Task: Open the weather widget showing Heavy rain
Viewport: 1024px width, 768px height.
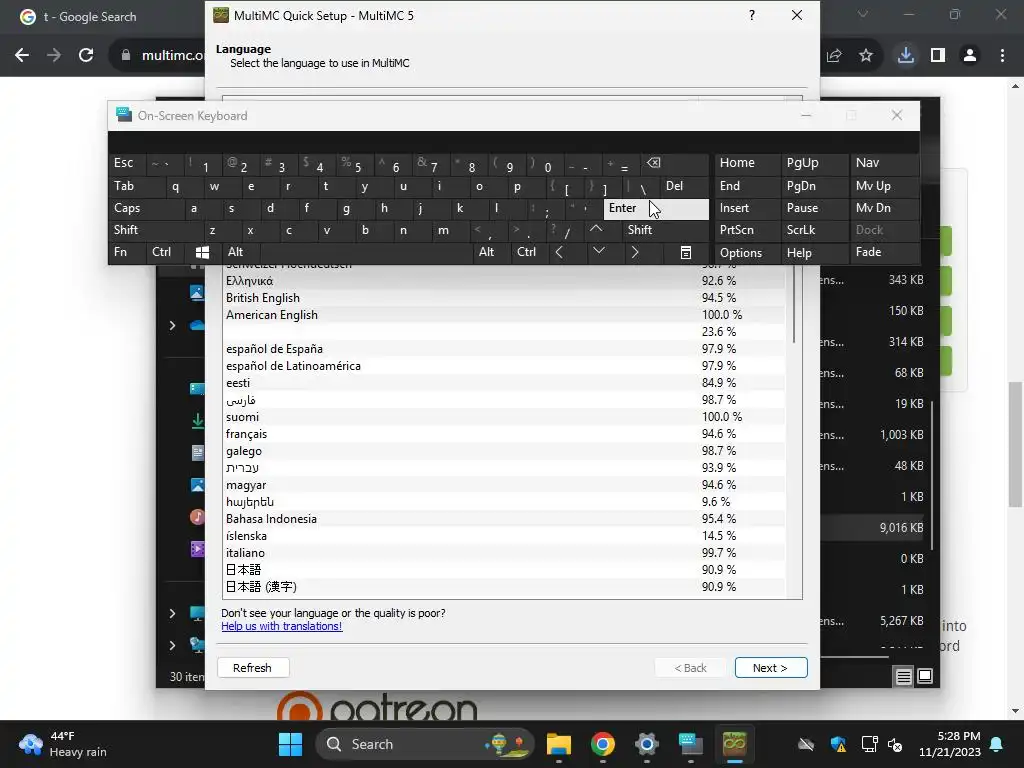Action: (63, 744)
